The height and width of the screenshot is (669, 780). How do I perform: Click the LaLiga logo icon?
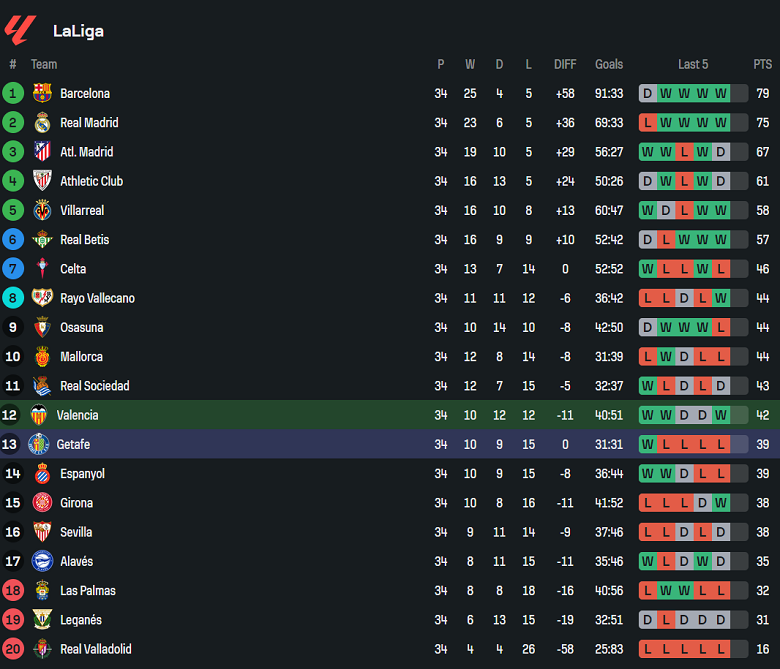tap(20, 30)
